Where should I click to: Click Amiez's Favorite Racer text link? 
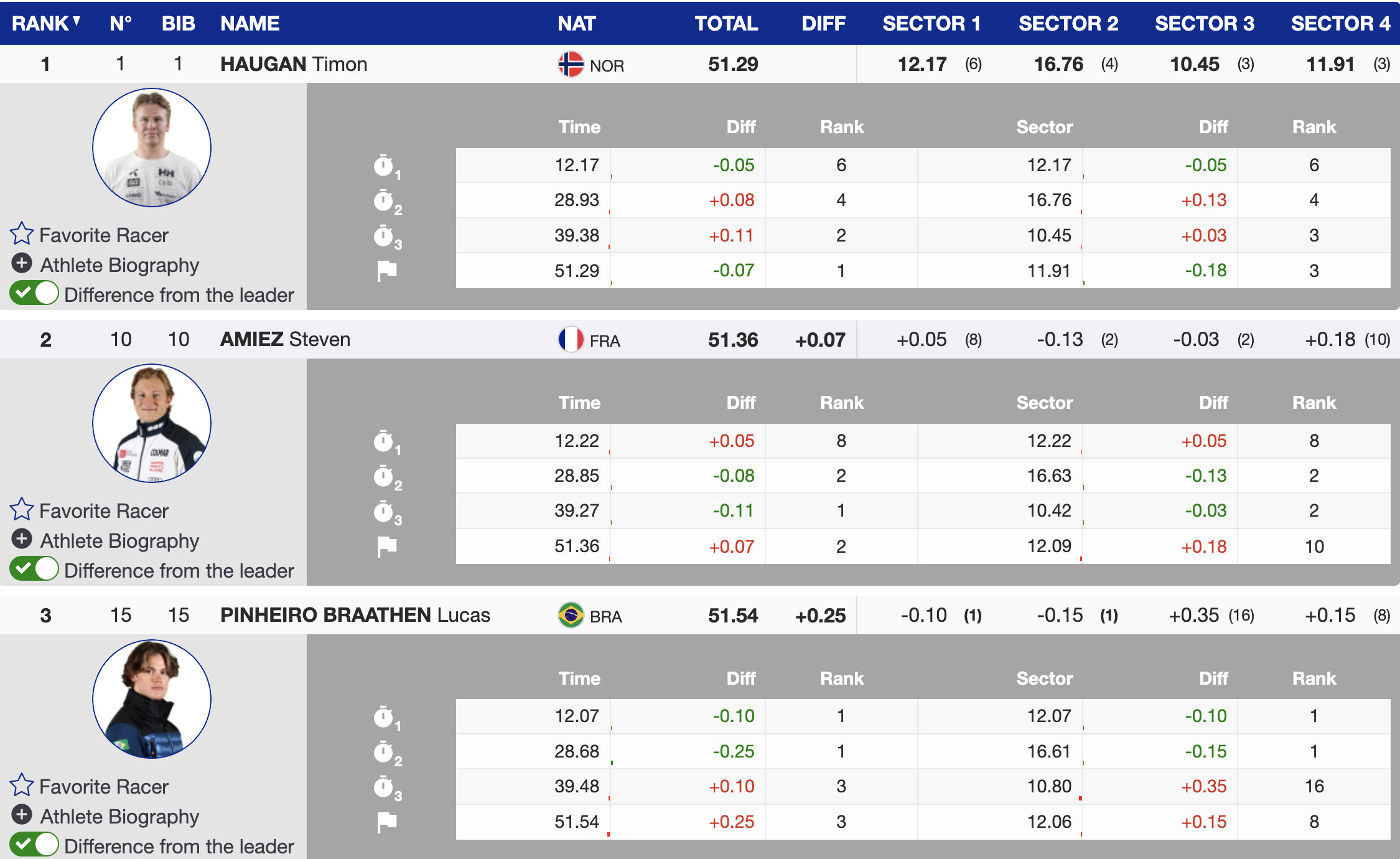point(103,511)
